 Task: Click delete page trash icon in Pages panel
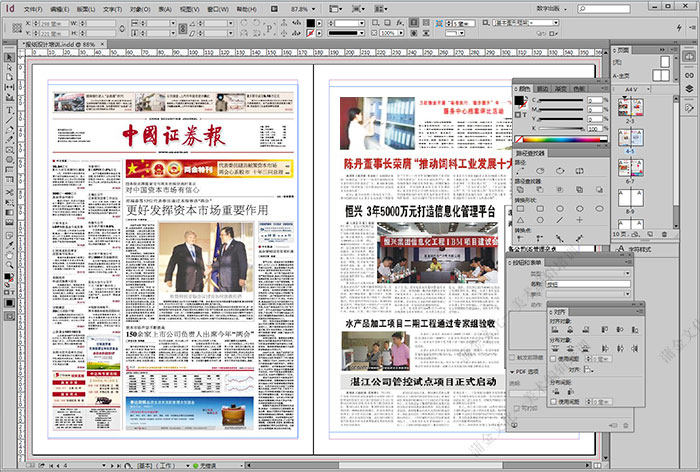click(664, 234)
